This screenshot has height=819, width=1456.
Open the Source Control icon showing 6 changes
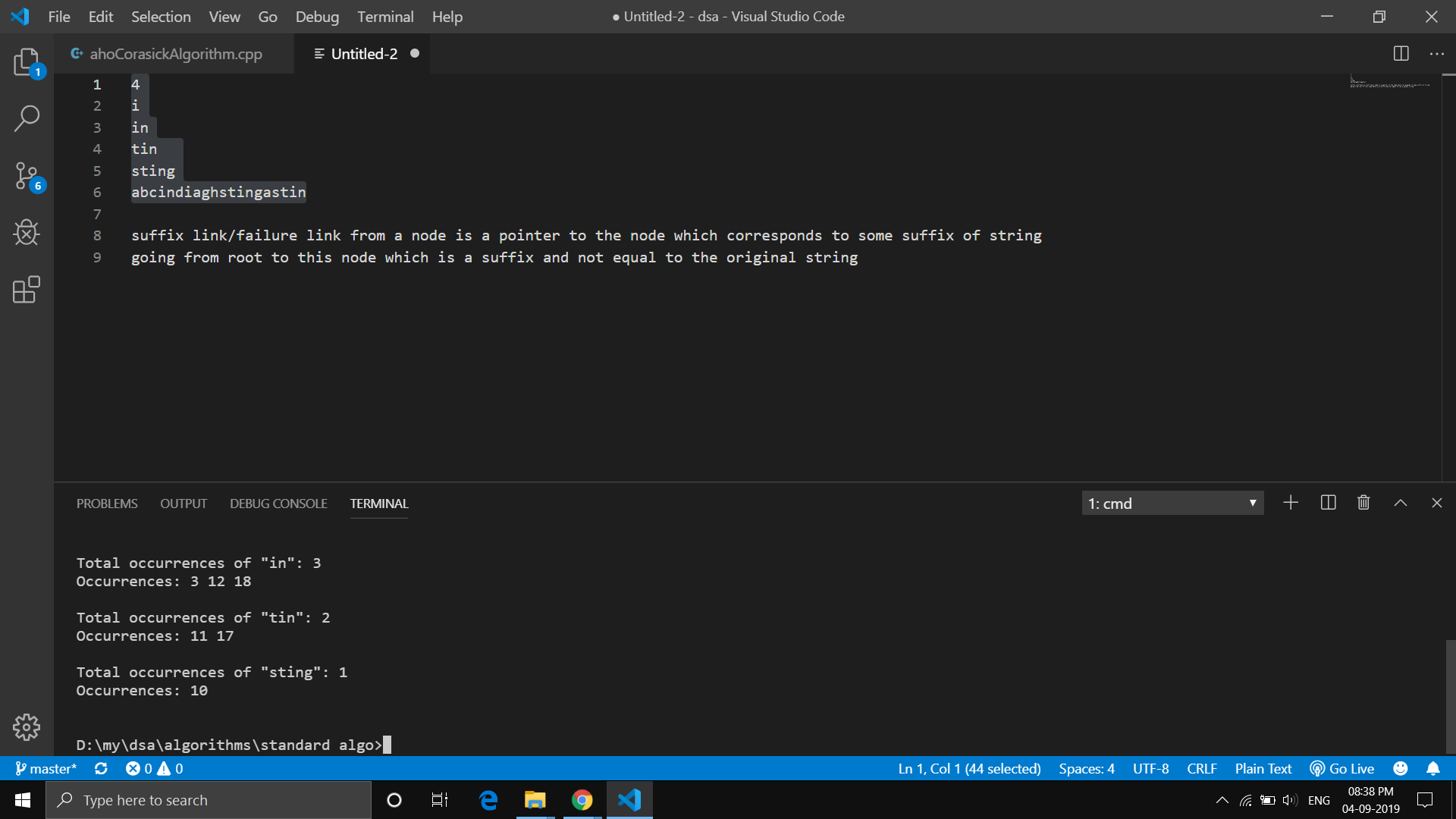[x=27, y=176]
